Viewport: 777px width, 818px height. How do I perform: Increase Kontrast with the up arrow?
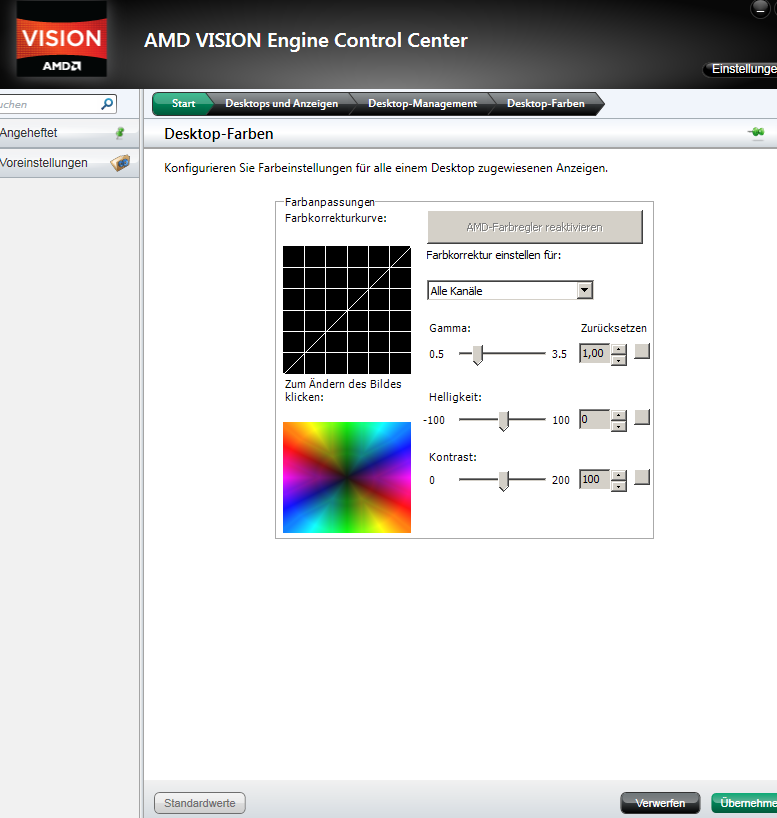point(618,475)
